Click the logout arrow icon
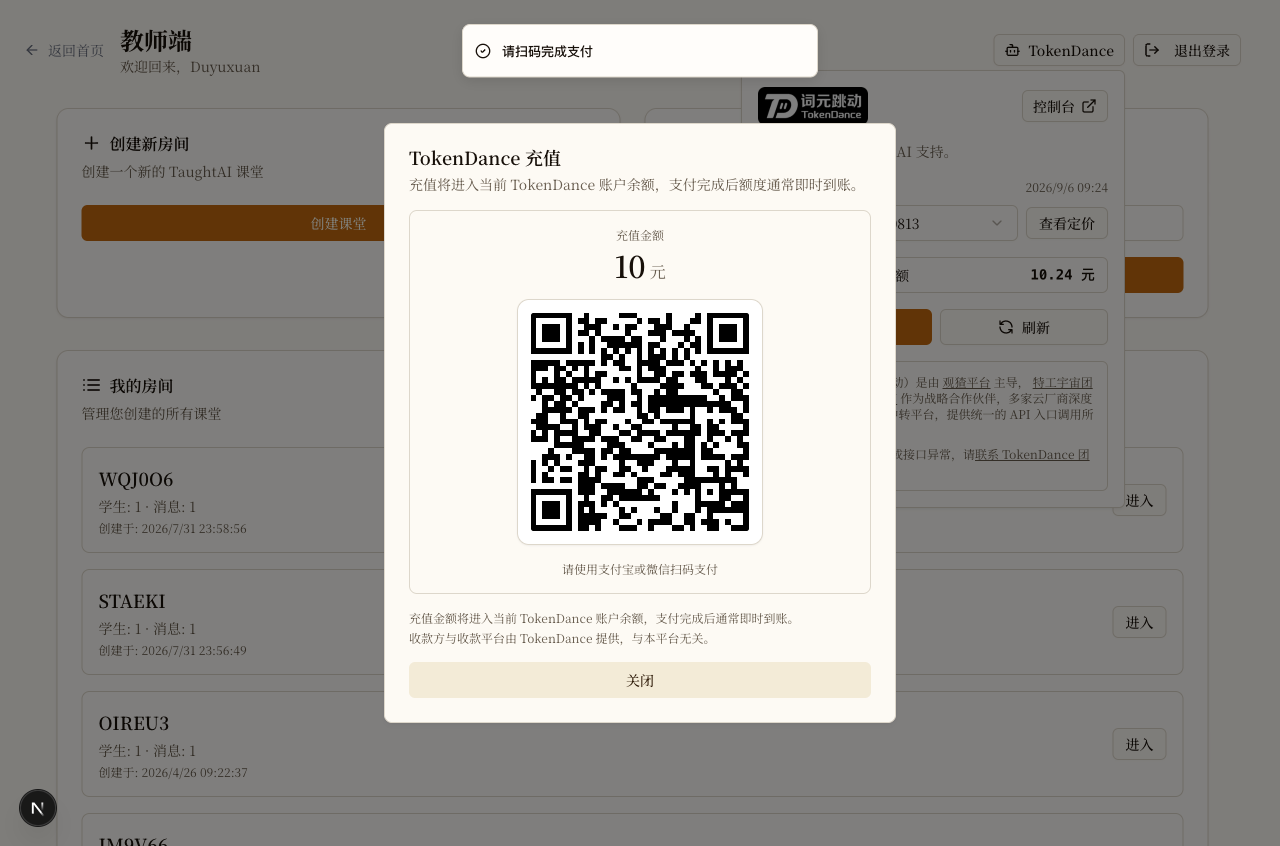The image size is (1280, 846). click(x=1152, y=50)
